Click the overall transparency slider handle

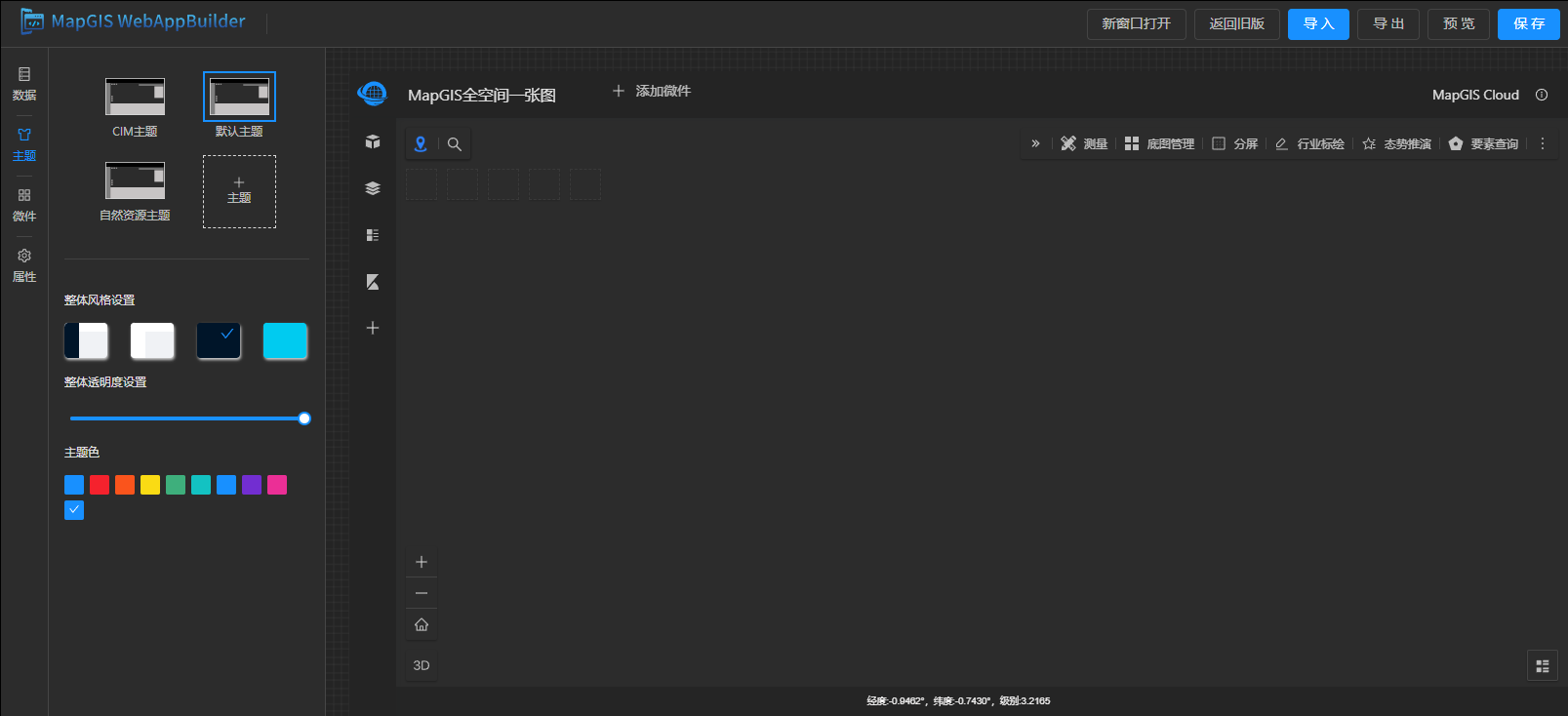click(304, 418)
